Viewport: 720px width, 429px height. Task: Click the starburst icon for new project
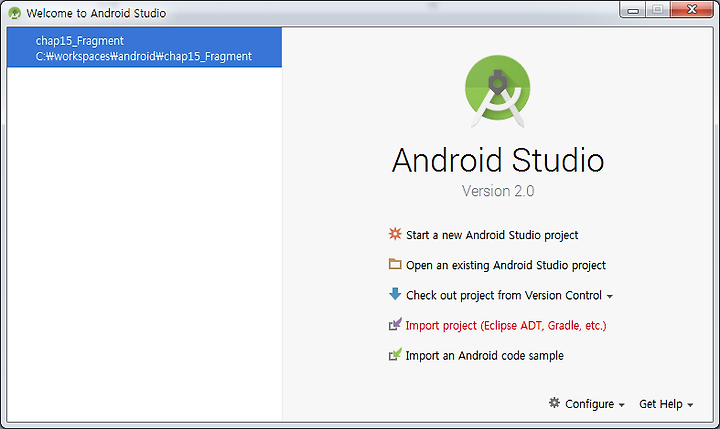(395, 234)
